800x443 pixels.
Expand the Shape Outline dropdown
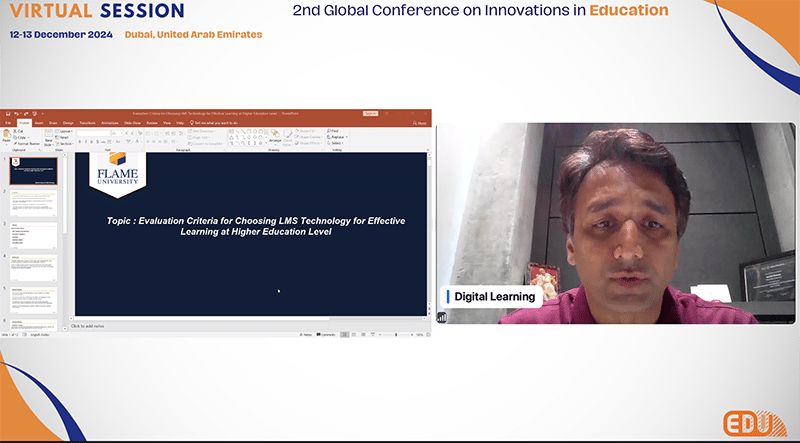pyautogui.click(x=309, y=137)
